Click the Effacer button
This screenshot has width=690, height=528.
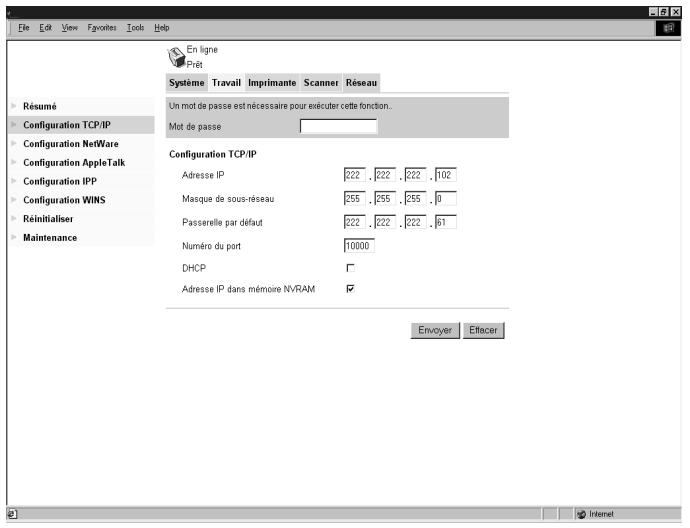click(x=483, y=330)
